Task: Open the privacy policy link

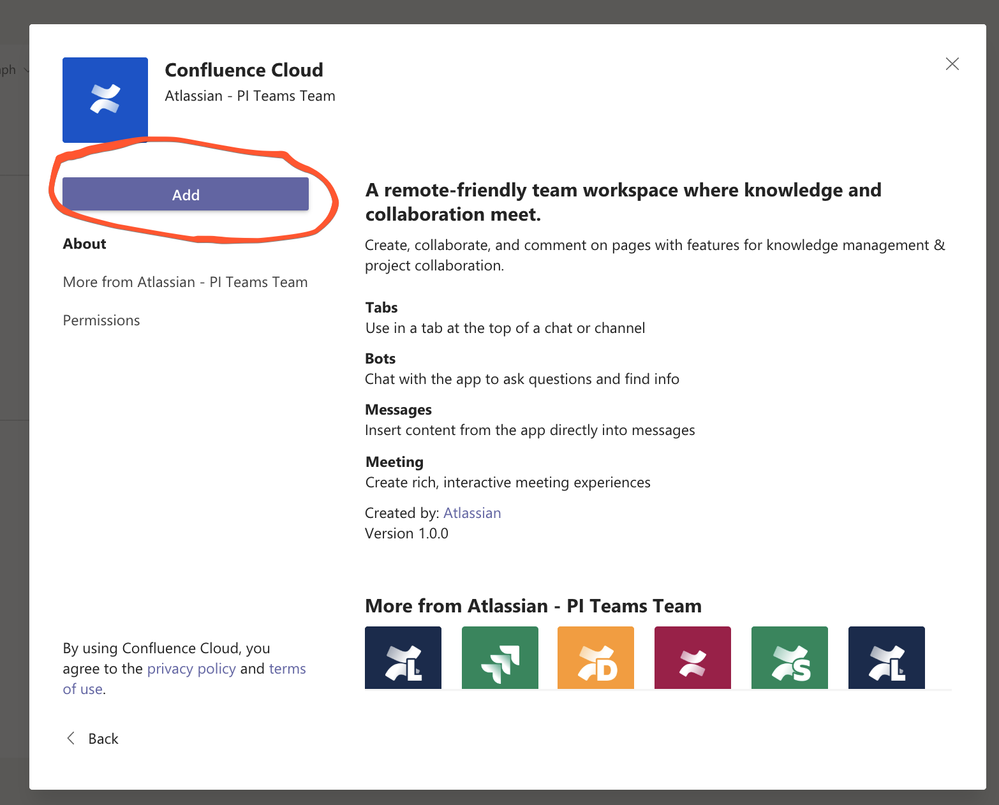Action: coord(191,669)
